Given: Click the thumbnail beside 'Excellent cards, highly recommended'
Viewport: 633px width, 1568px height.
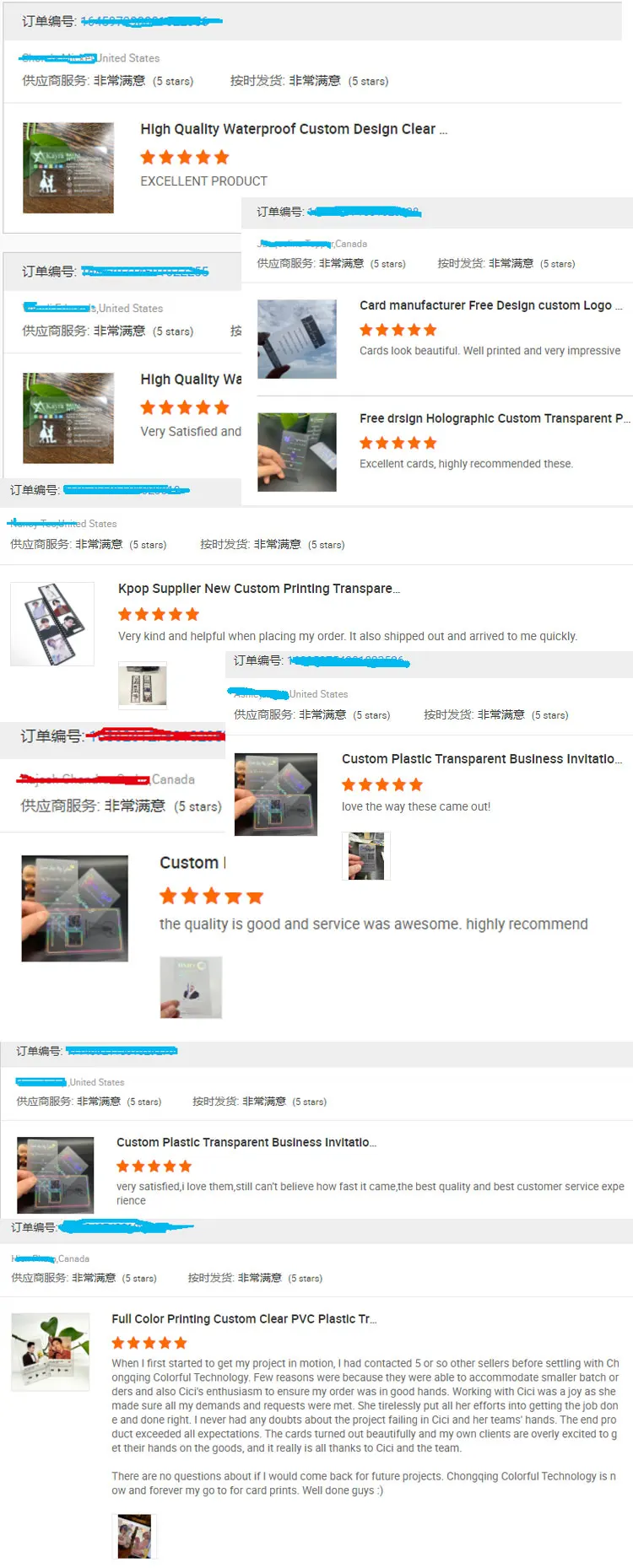Looking at the screenshot, I should [x=297, y=452].
